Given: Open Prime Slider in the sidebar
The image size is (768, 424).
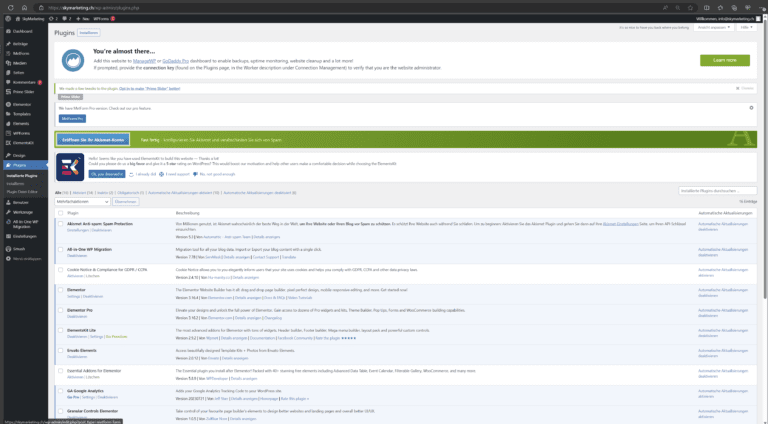Looking at the screenshot, I should click(x=24, y=92).
